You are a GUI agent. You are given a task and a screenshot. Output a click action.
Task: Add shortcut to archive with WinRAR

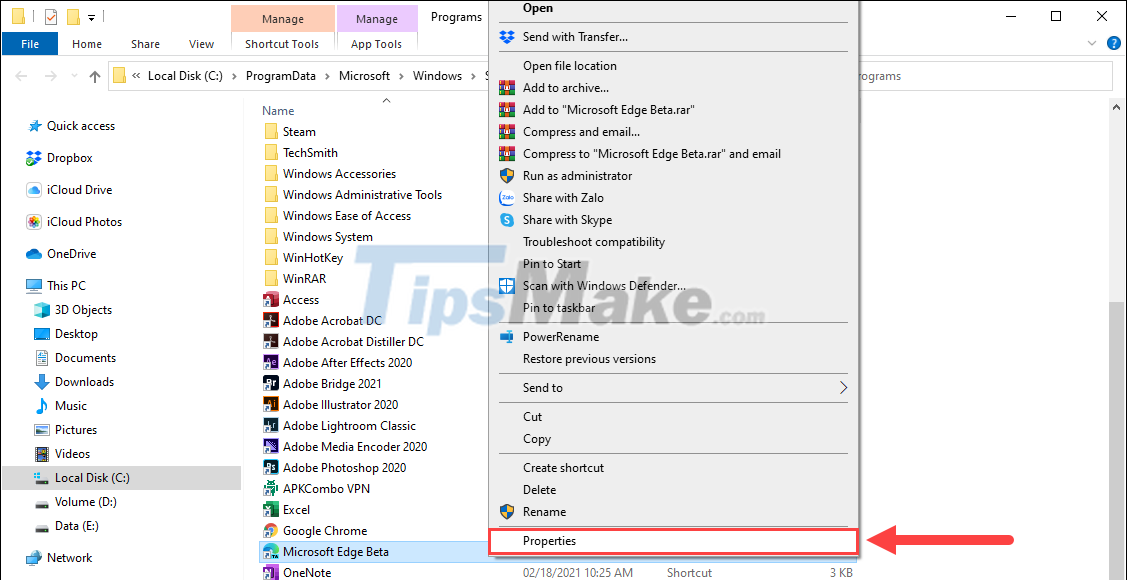click(564, 87)
